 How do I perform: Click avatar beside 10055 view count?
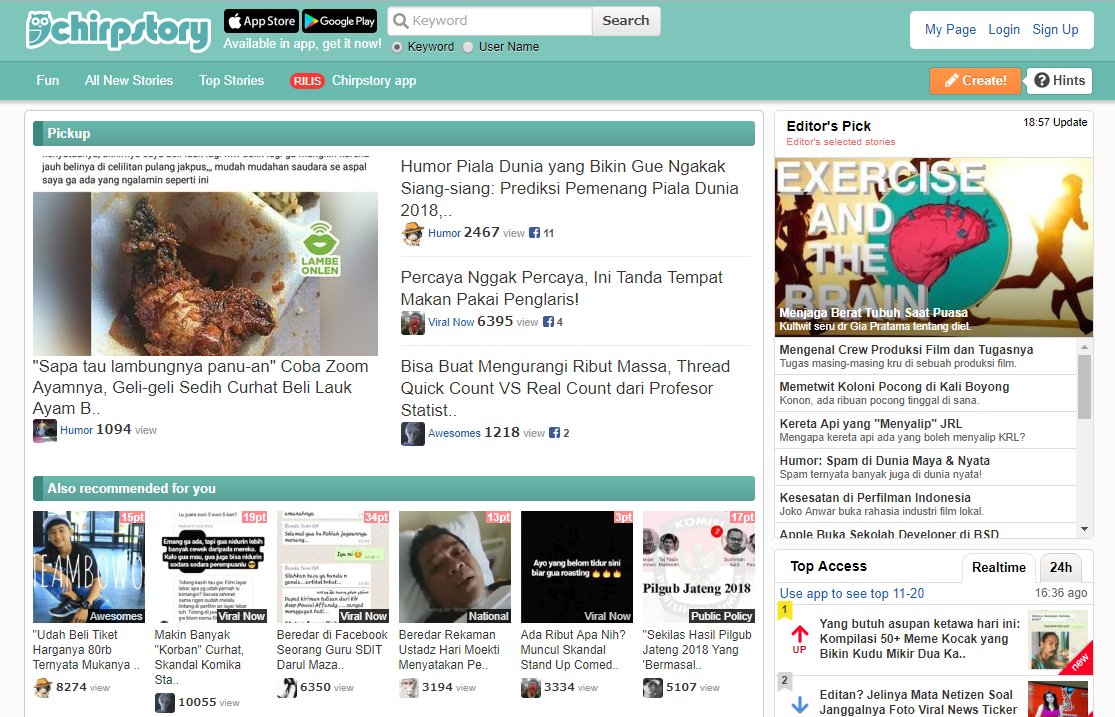(x=165, y=703)
